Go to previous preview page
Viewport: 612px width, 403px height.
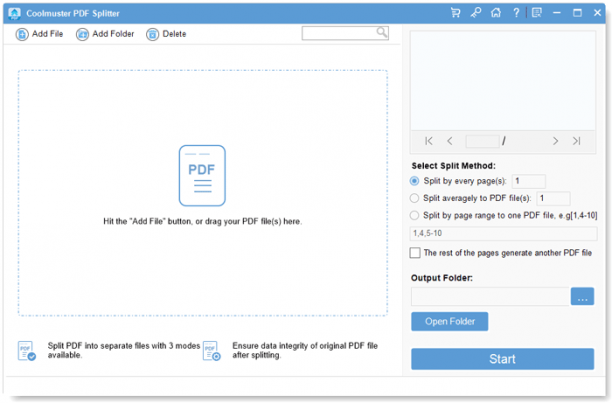[450, 141]
